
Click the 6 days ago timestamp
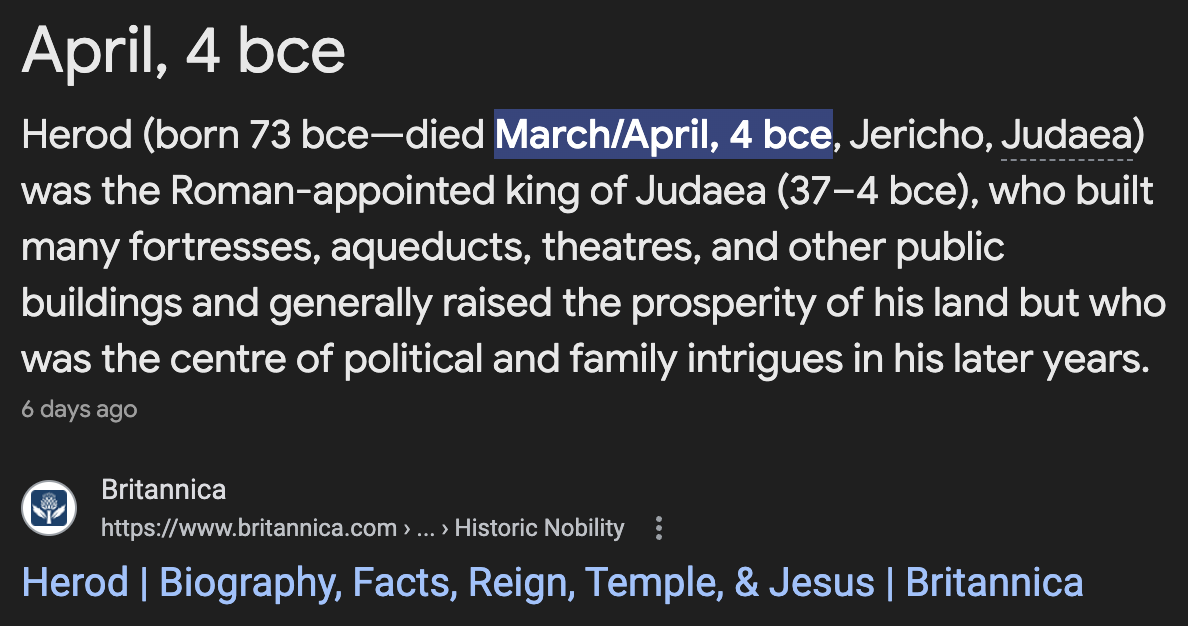tap(79, 409)
